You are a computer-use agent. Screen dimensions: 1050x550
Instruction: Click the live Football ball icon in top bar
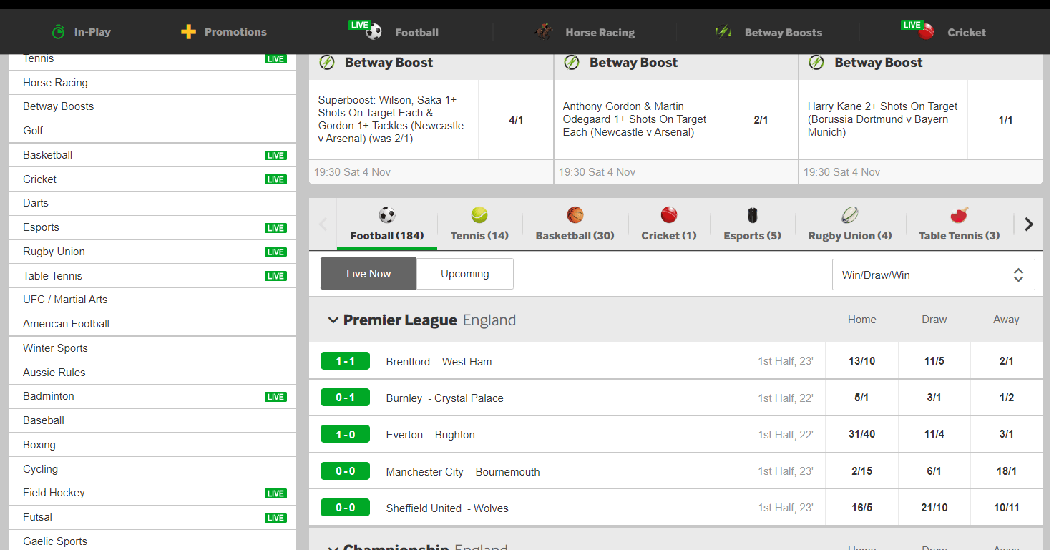coord(366,29)
